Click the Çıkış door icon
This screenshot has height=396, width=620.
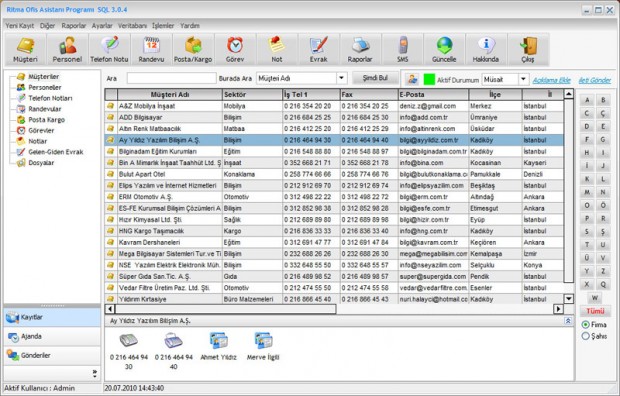[x=528, y=49]
